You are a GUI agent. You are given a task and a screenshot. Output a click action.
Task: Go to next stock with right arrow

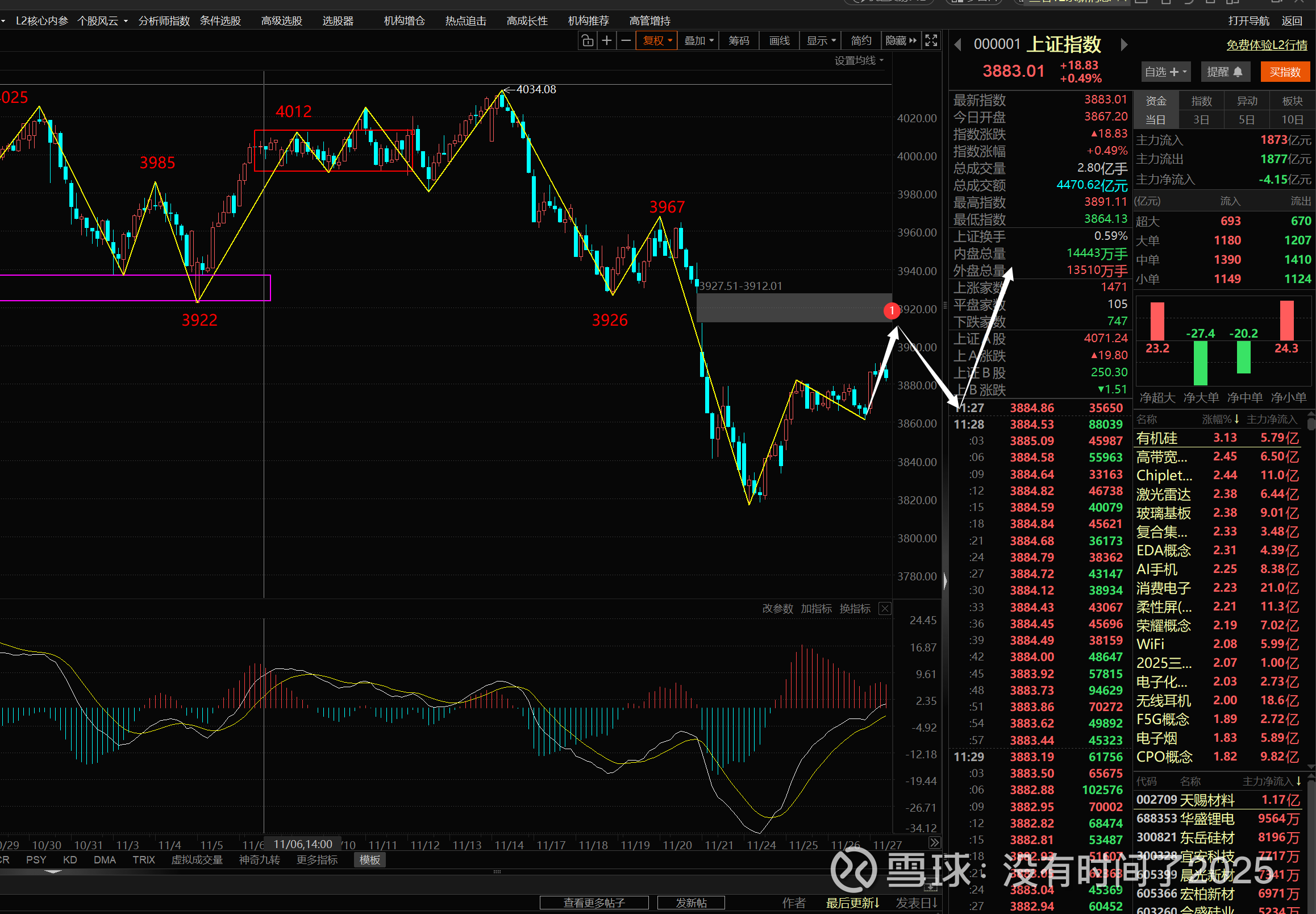[x=1124, y=45]
